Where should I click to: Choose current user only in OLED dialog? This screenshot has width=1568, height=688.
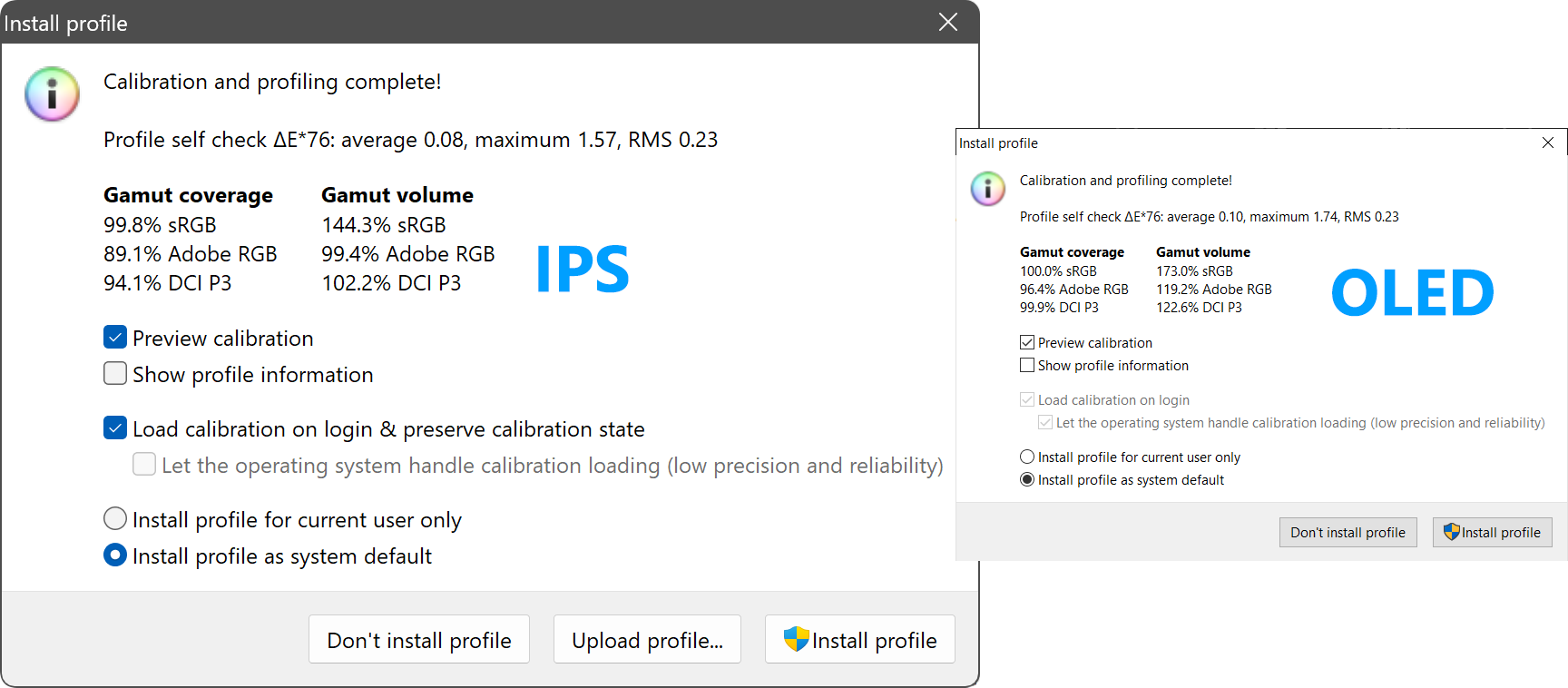pos(1027,457)
